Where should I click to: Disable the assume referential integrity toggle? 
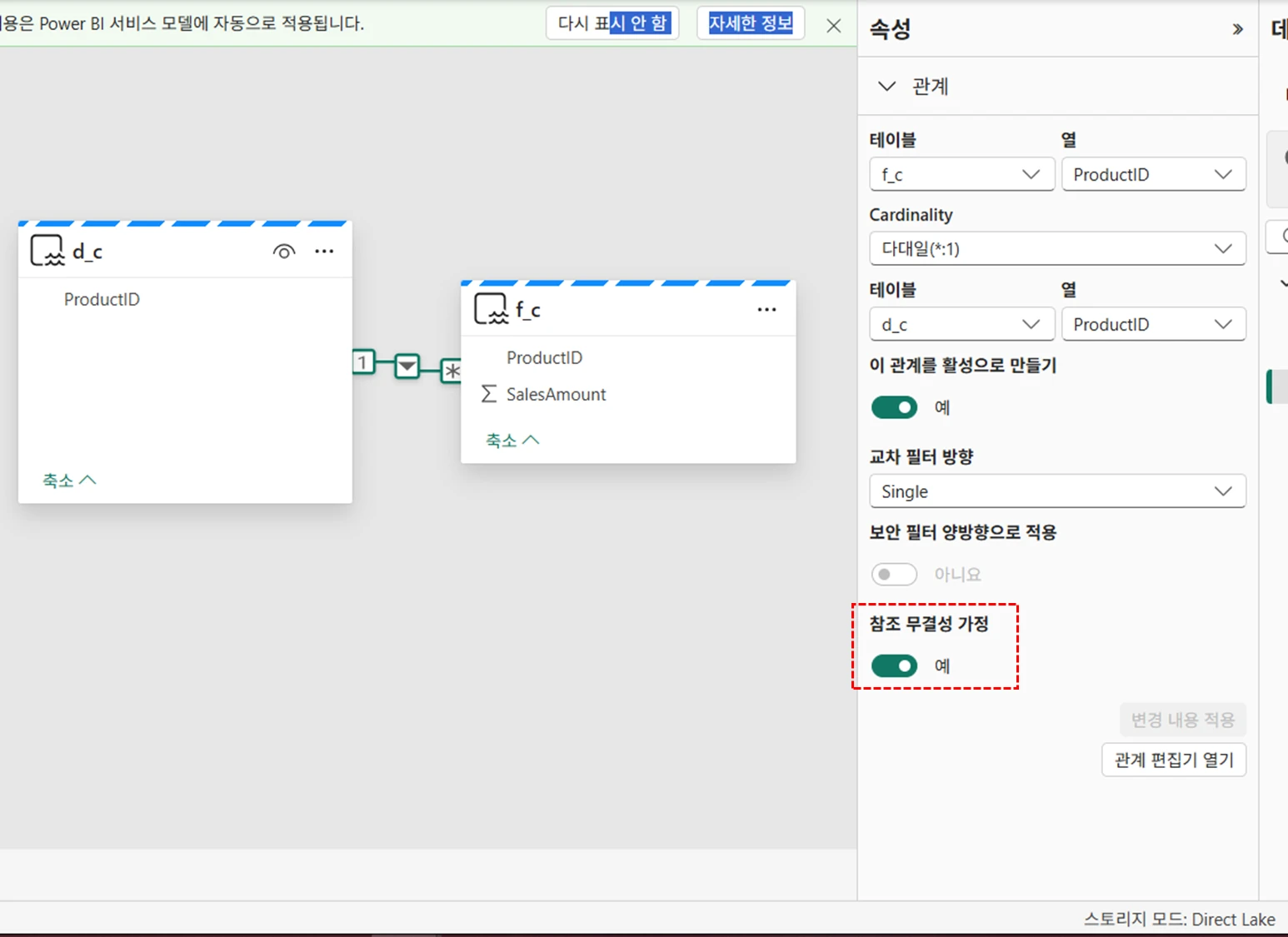[x=894, y=665]
